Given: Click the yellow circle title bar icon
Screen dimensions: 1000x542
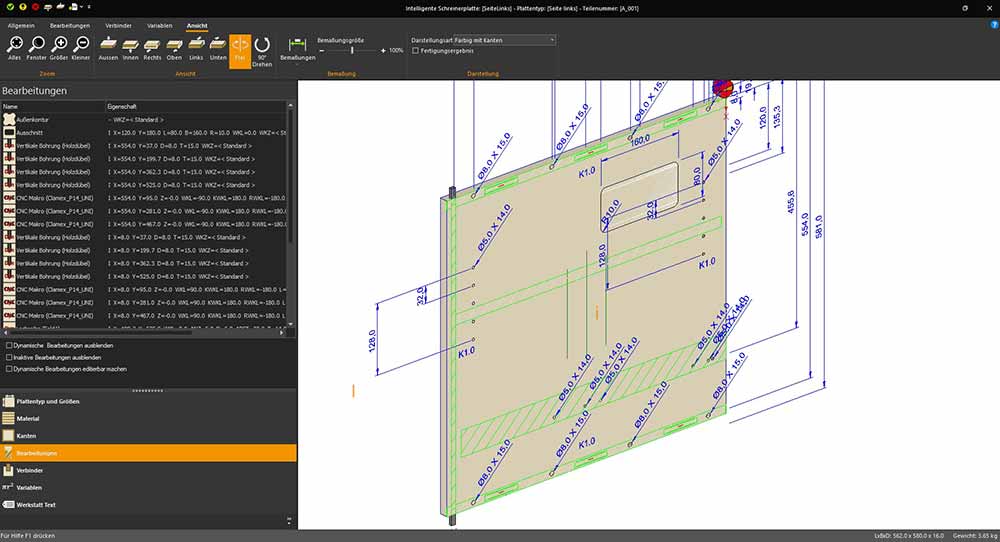Looking at the screenshot, I should pos(23,7).
